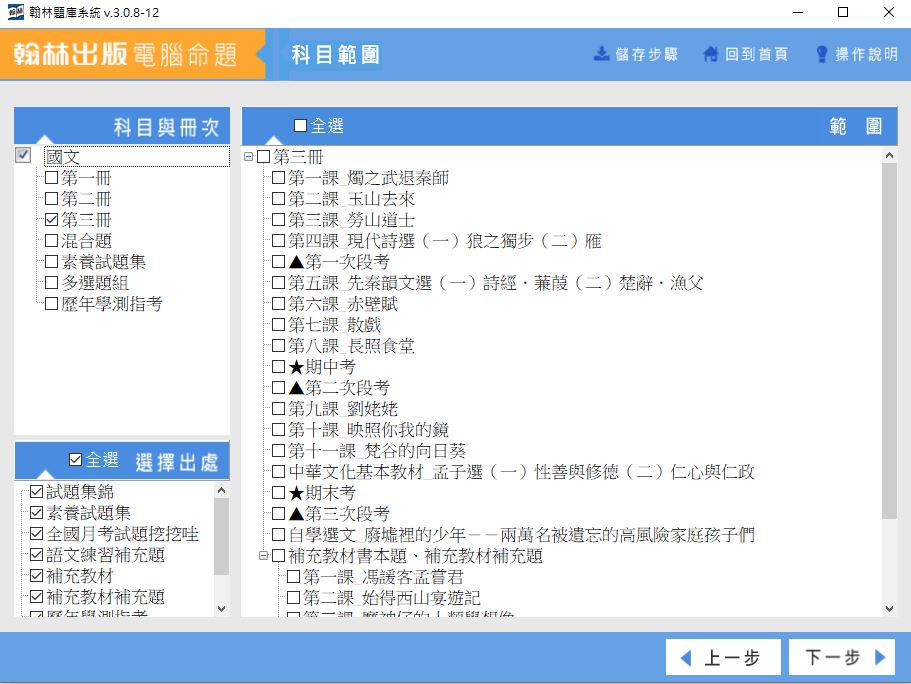Image resolution: width=911 pixels, height=684 pixels.
Task: Check ▲第二次段考 checkbox
Action: point(278,387)
